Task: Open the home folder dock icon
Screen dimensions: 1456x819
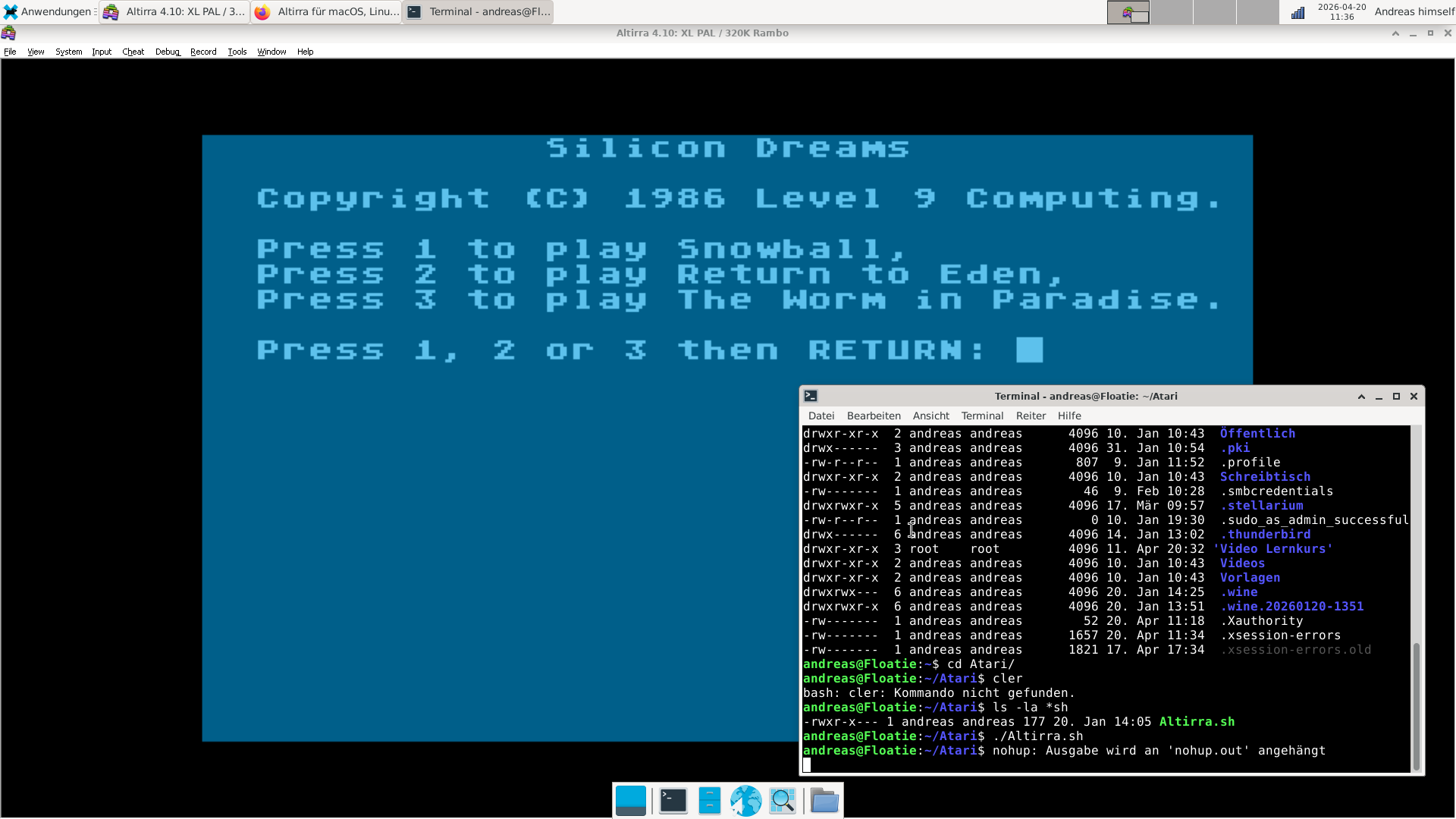Action: 824,801
